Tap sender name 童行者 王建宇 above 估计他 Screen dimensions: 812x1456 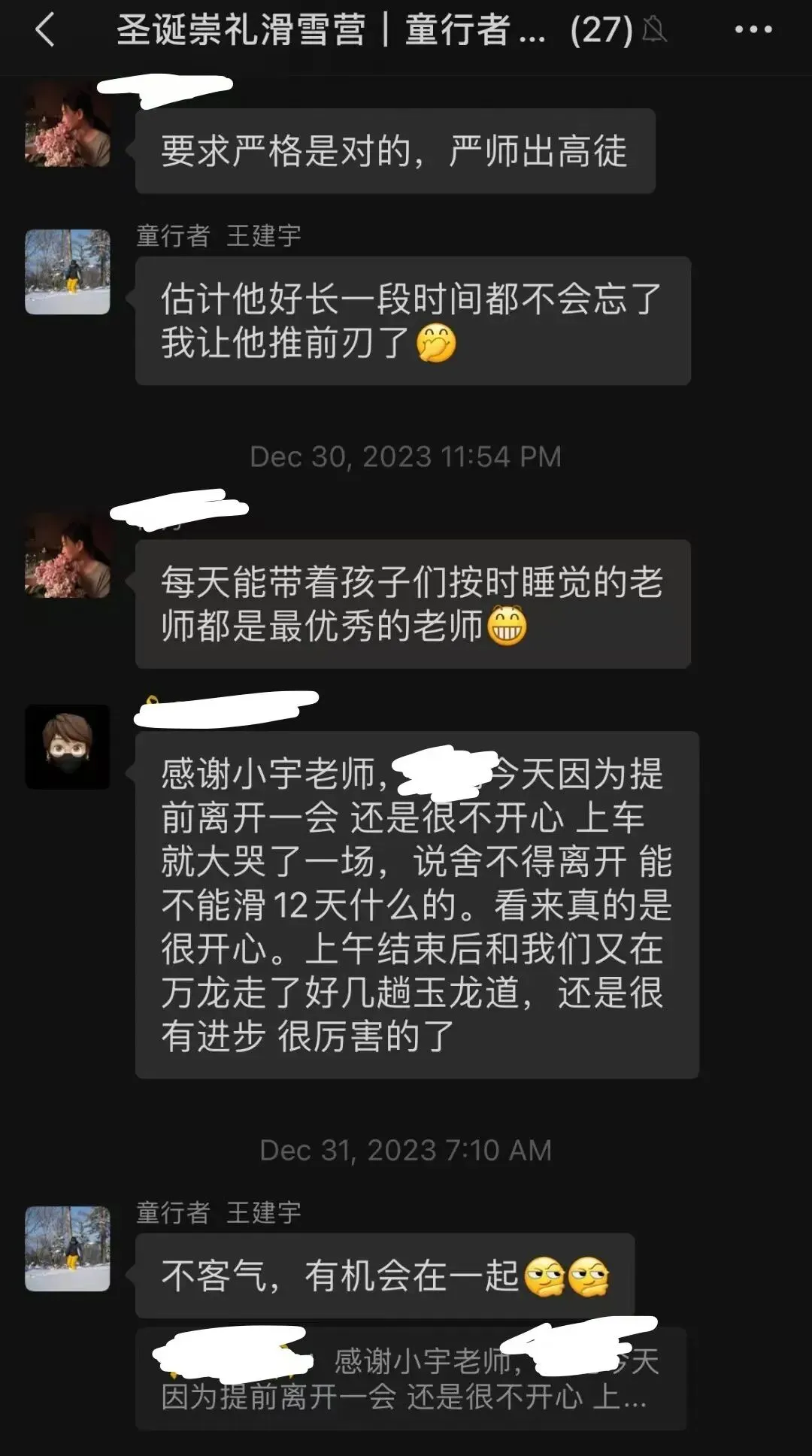(219, 236)
